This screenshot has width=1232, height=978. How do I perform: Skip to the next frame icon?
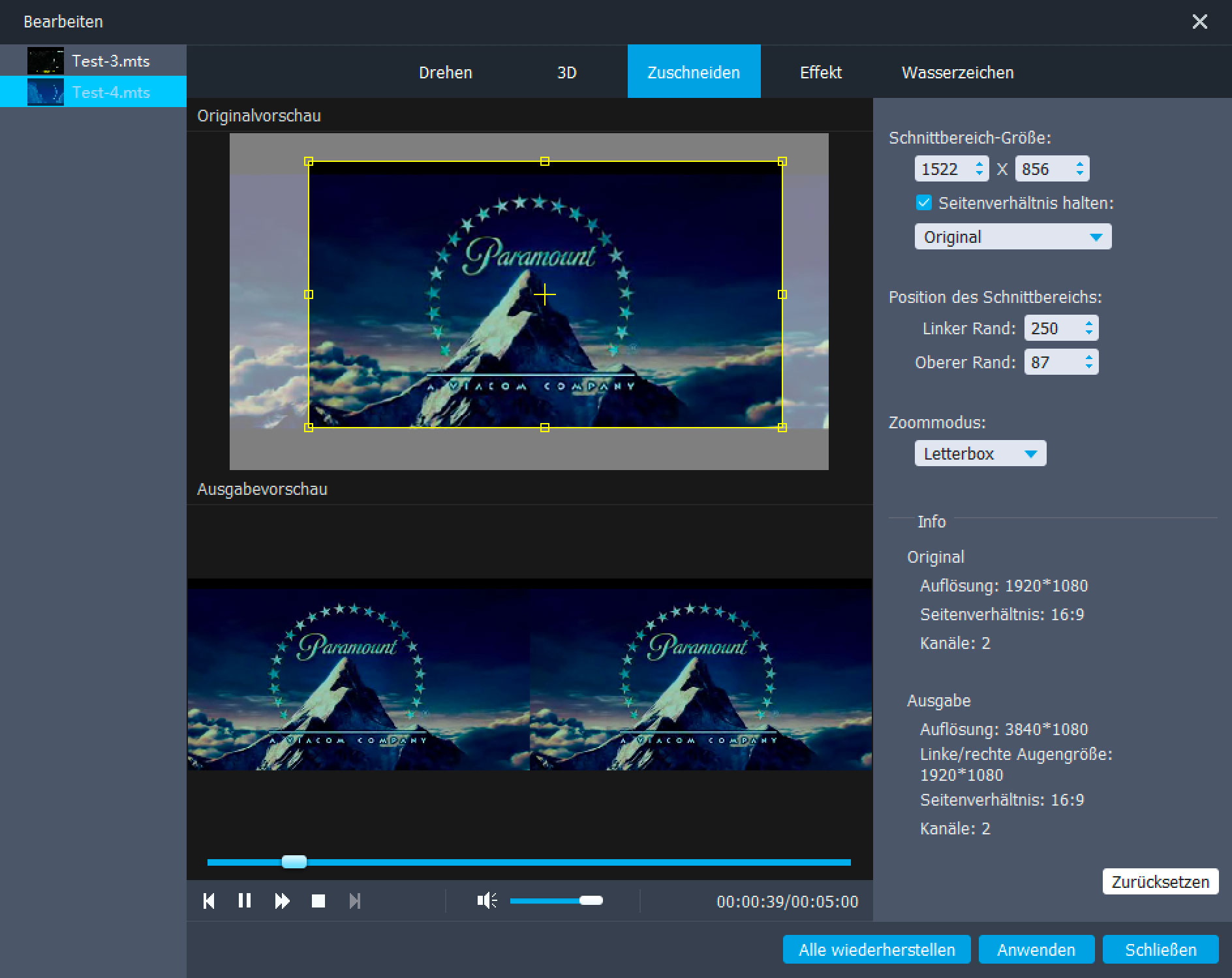click(x=354, y=901)
